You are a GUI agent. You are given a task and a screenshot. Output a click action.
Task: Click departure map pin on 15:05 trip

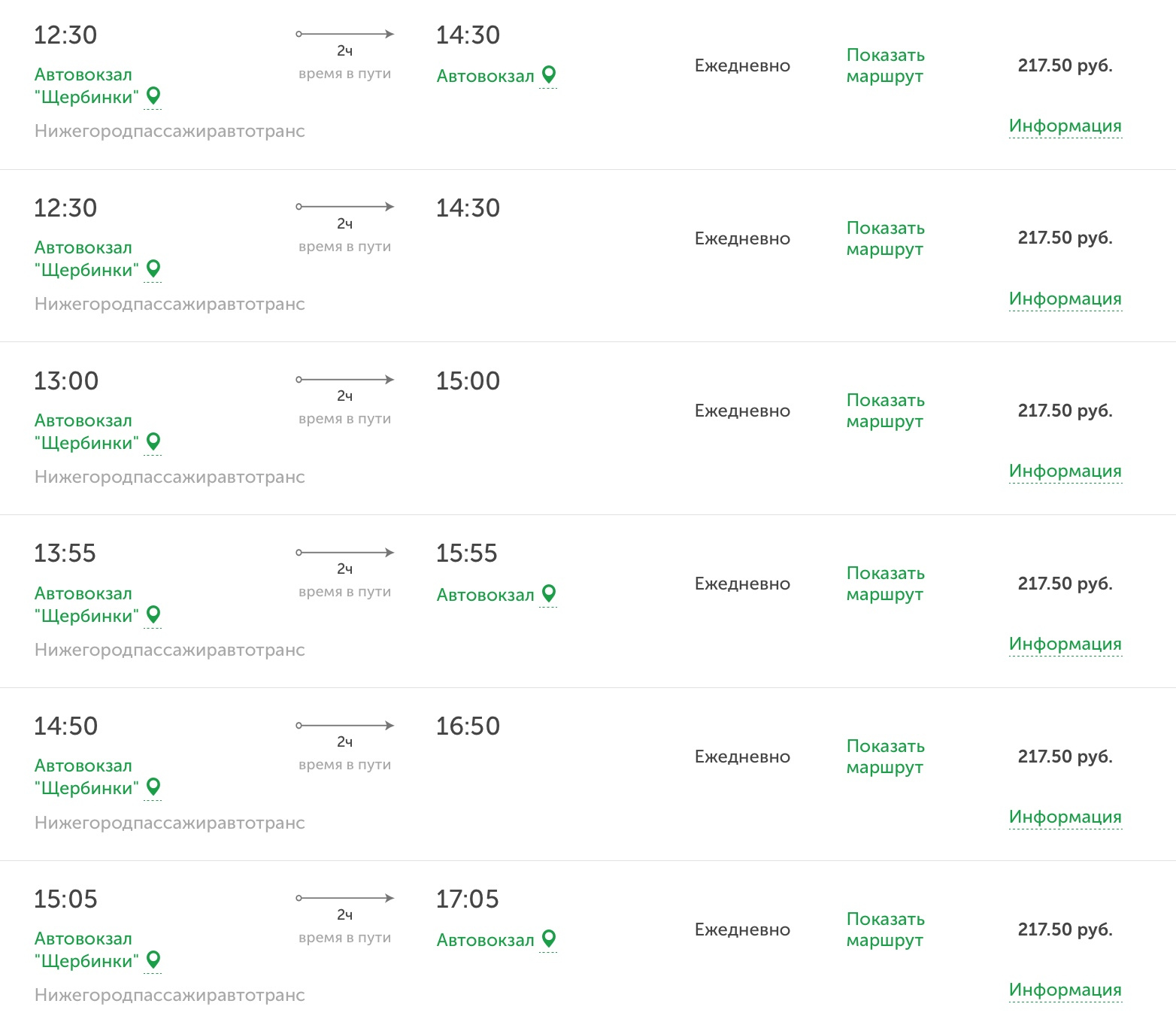[x=153, y=960]
